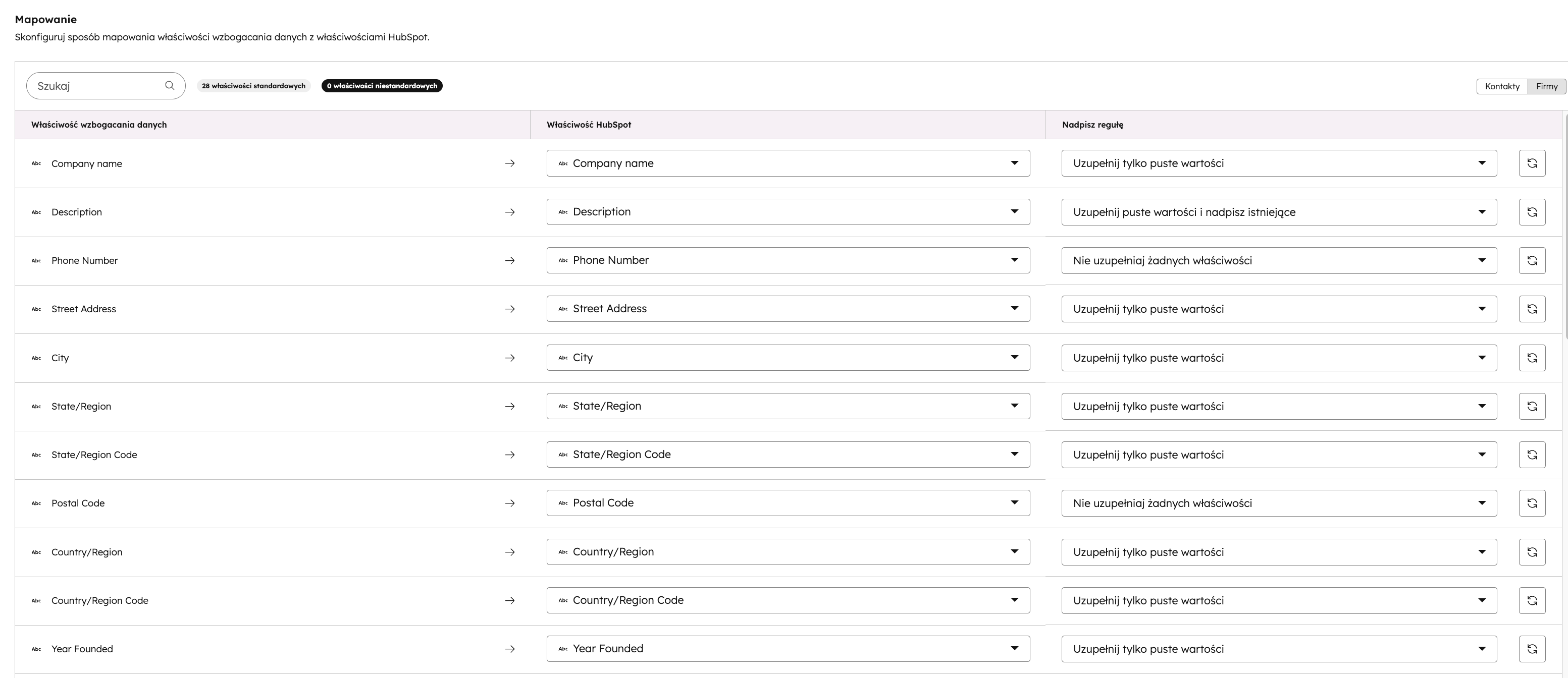Click the magnifier icon in the Szukaj field
The image size is (1568, 678).
point(169,86)
